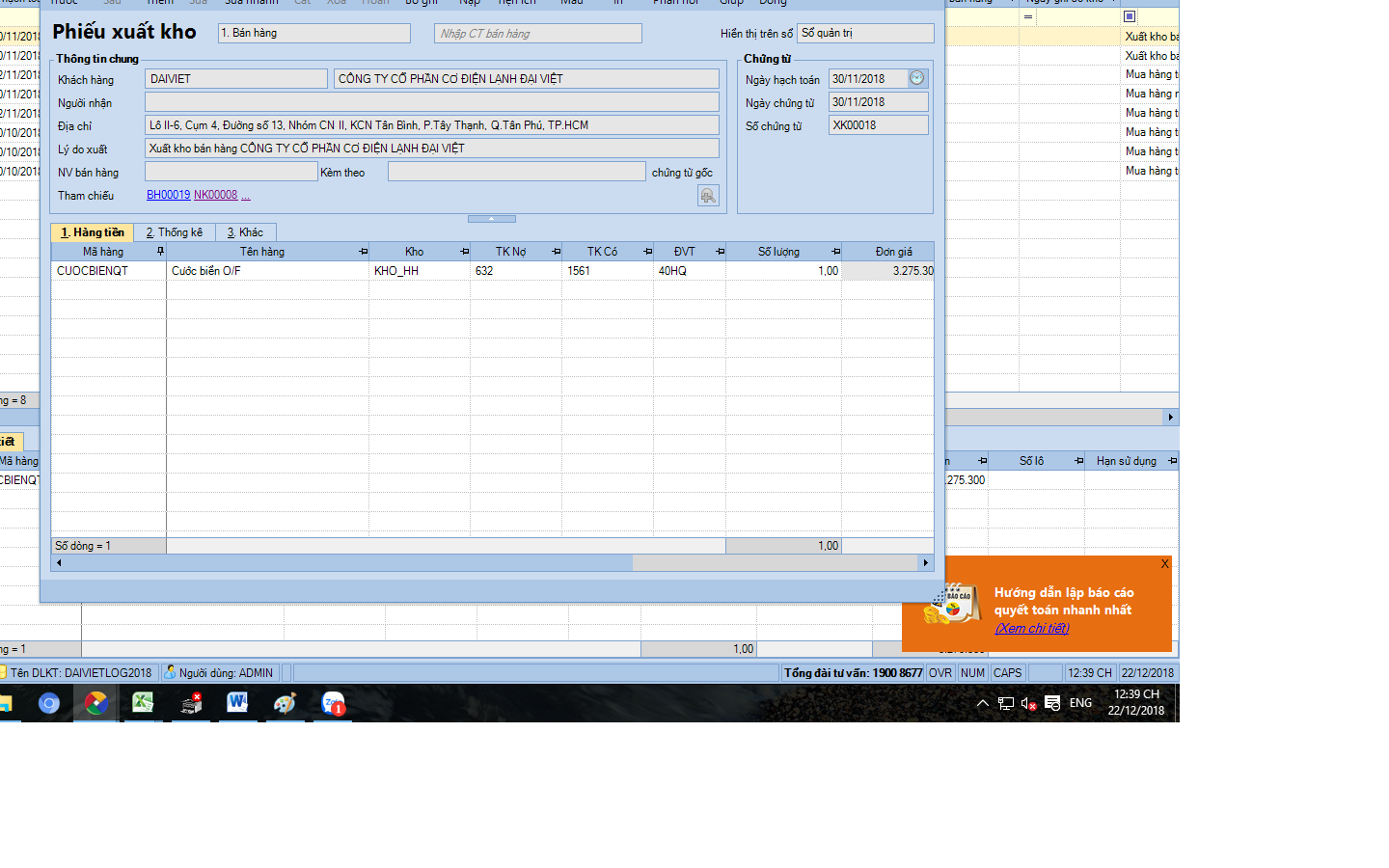Click right arrow of background grid scrollbar
This screenshot has height=868, width=1389.
point(1171,418)
